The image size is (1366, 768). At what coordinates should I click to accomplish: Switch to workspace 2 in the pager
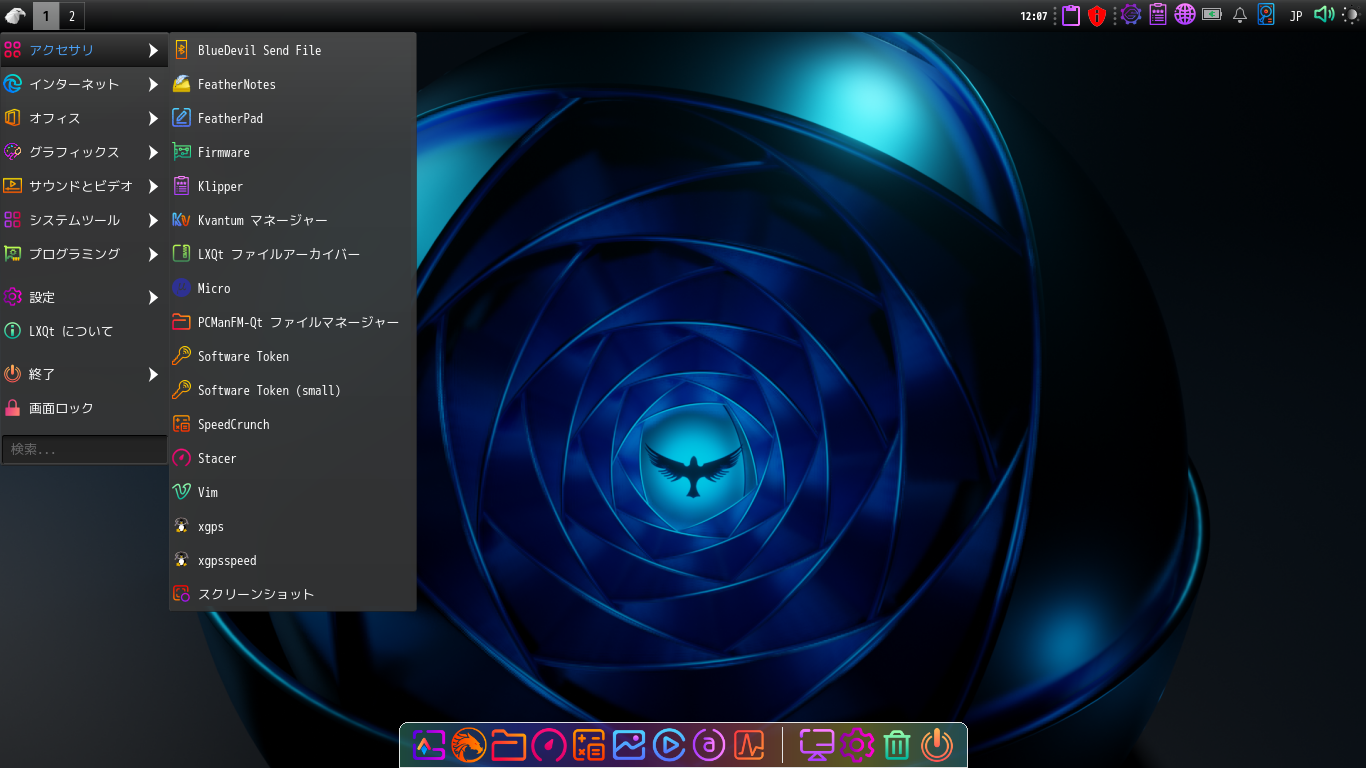(72, 16)
